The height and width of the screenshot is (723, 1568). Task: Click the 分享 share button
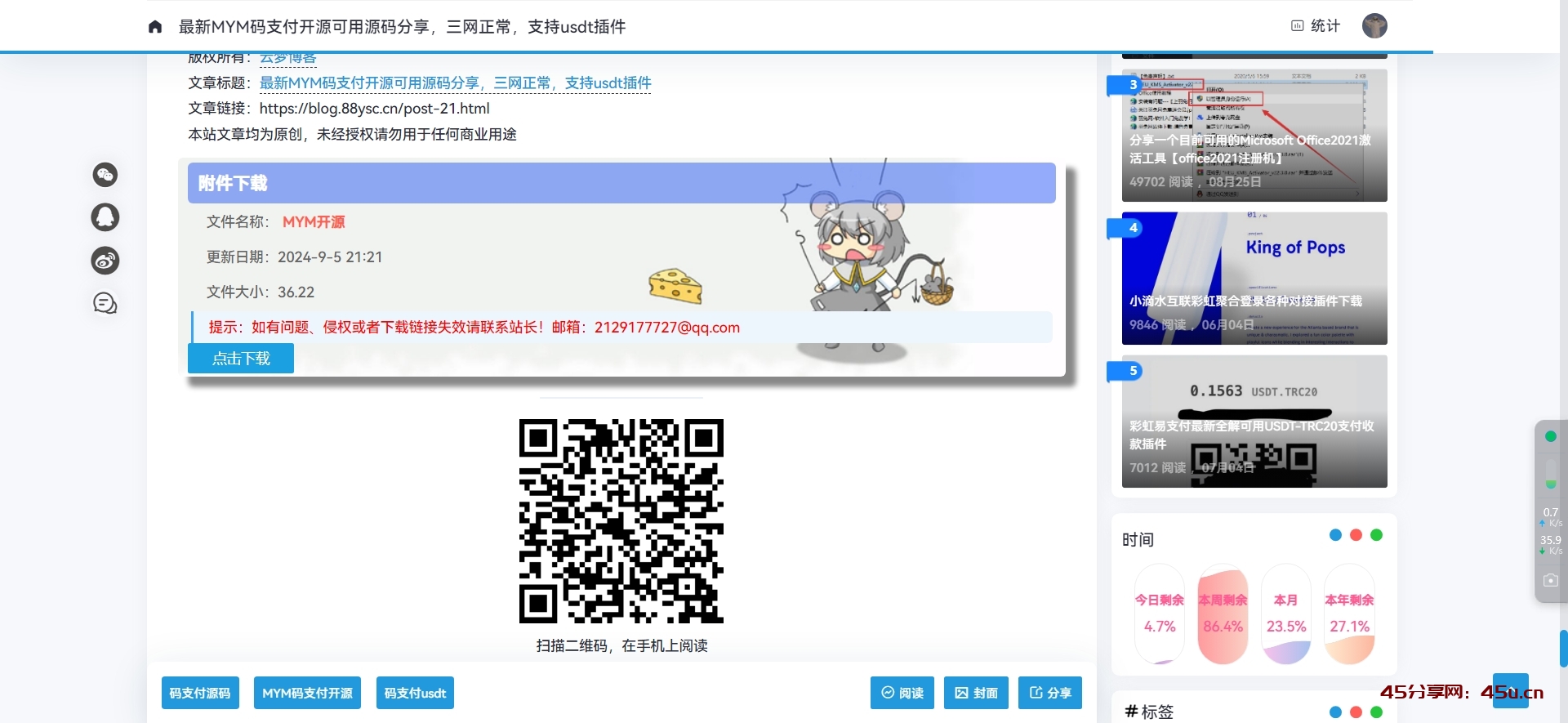coord(1050,694)
